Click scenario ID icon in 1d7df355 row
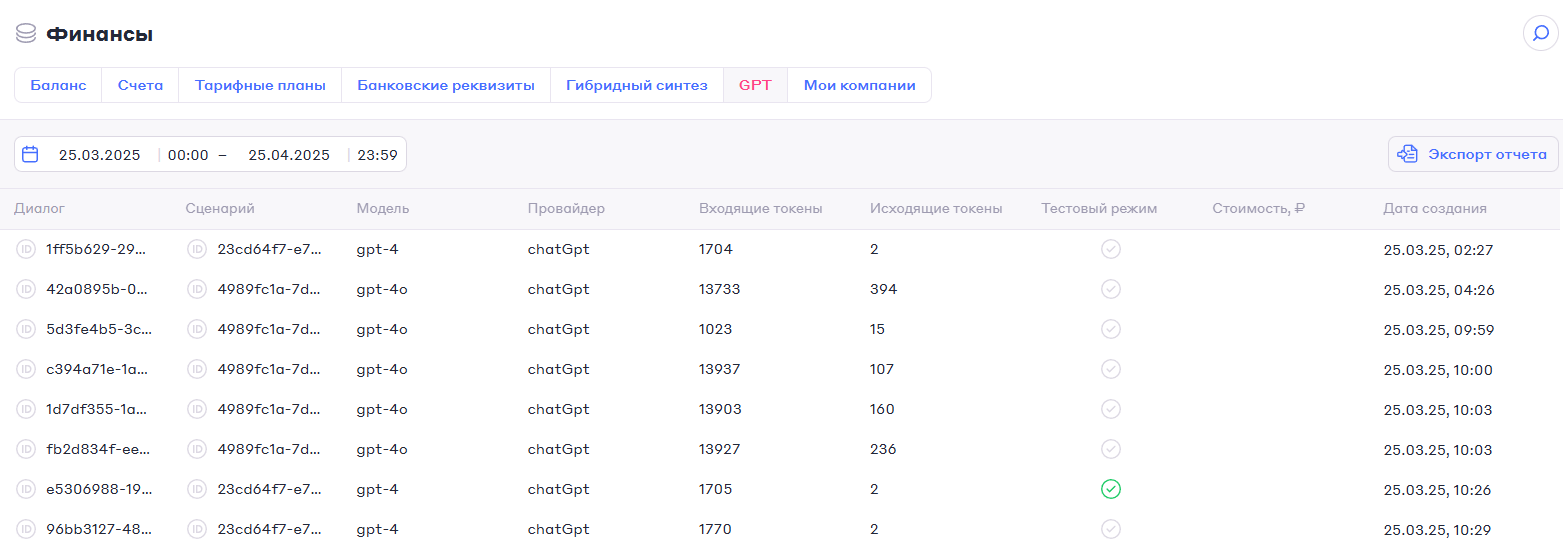Screen dimensions: 1563x554 coord(197,409)
